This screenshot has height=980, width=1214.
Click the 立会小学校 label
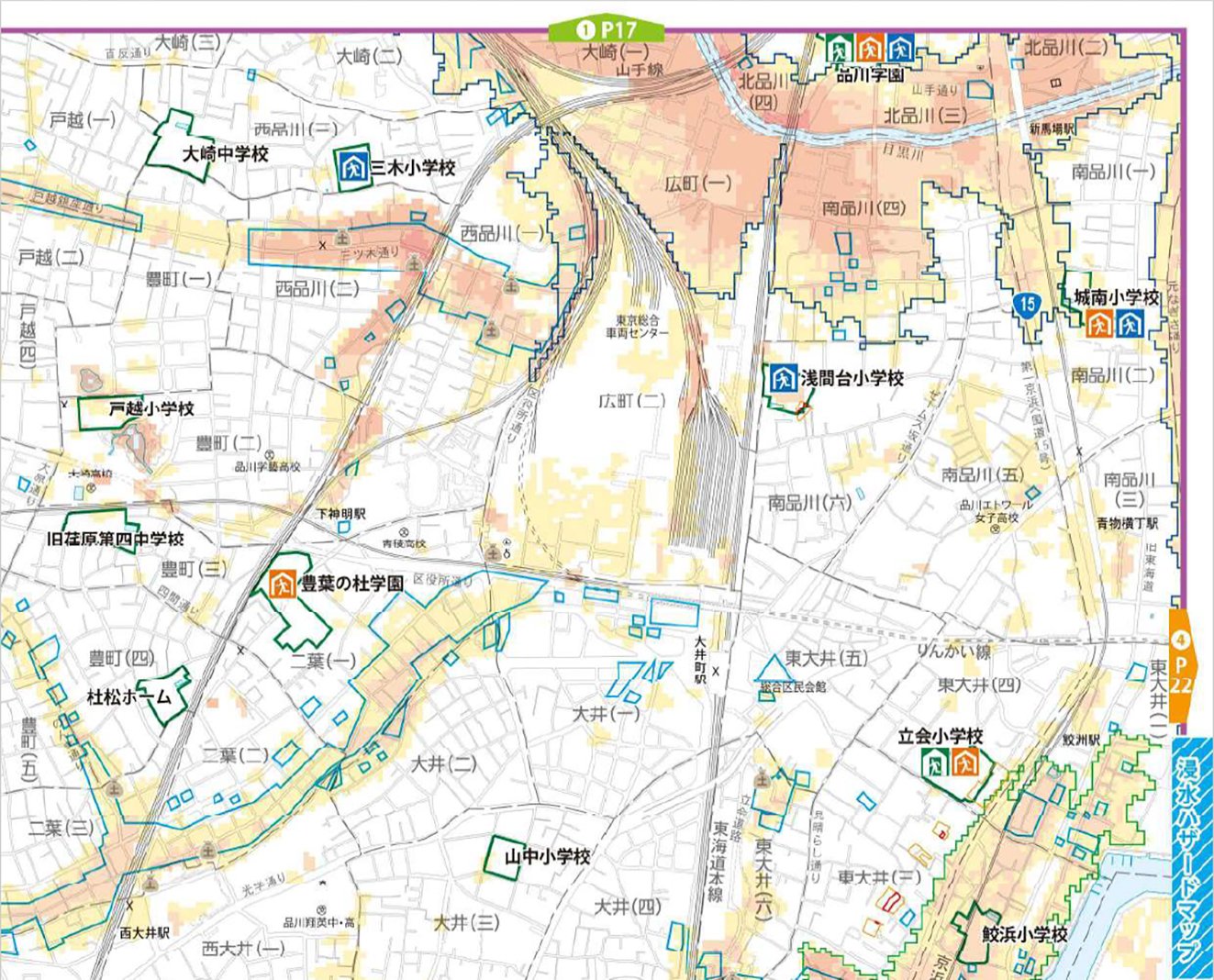pos(941,736)
